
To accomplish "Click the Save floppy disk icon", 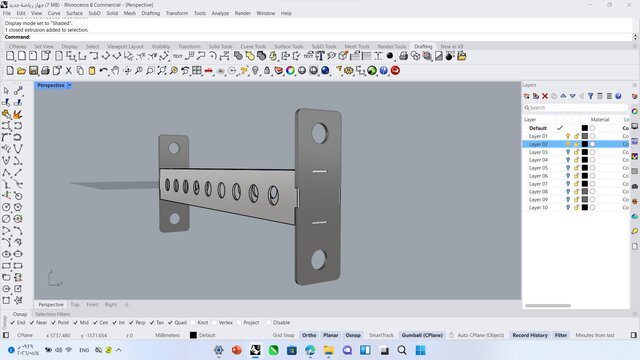I will pyautogui.click(x=33, y=71).
